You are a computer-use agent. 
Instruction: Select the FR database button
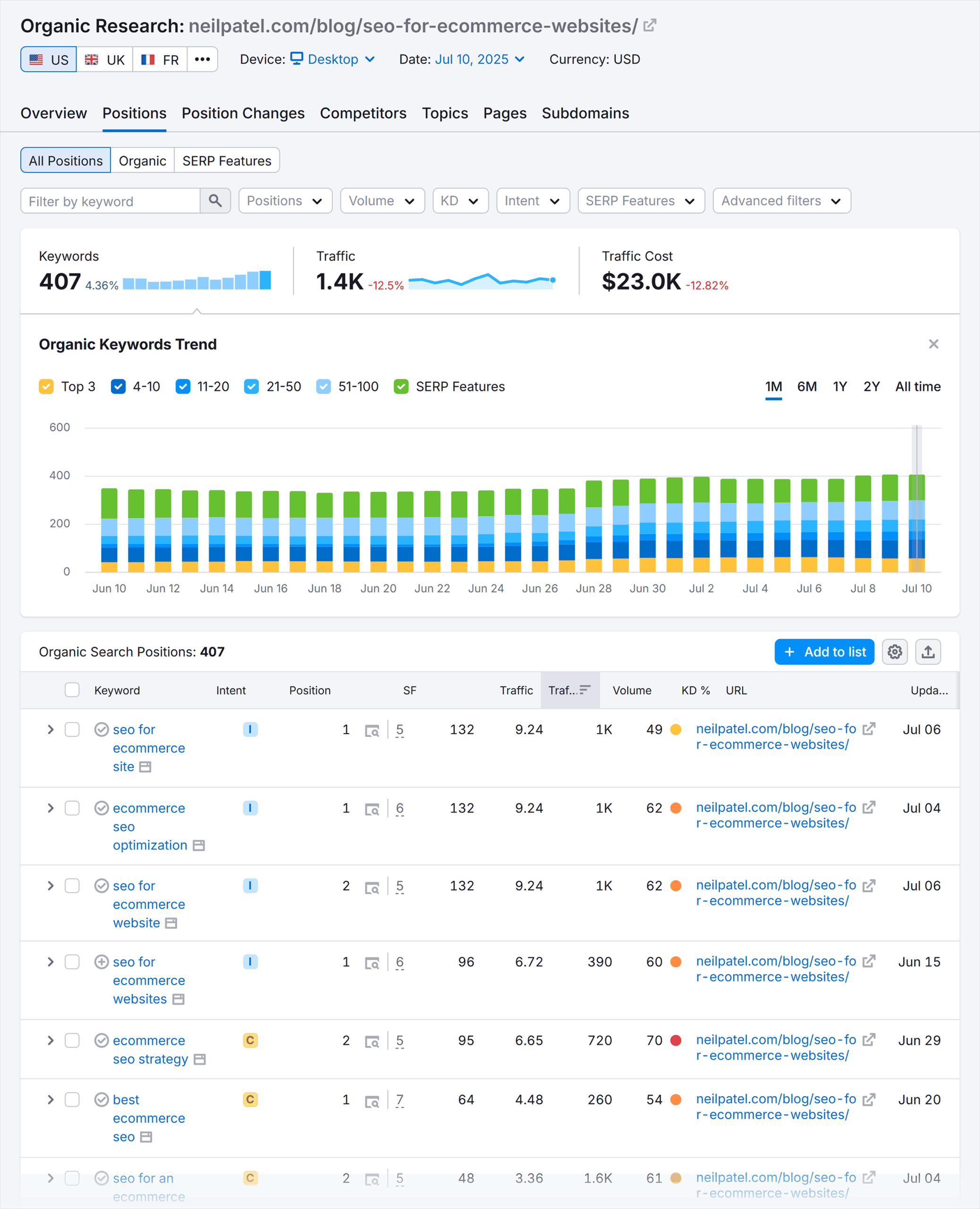pos(160,59)
